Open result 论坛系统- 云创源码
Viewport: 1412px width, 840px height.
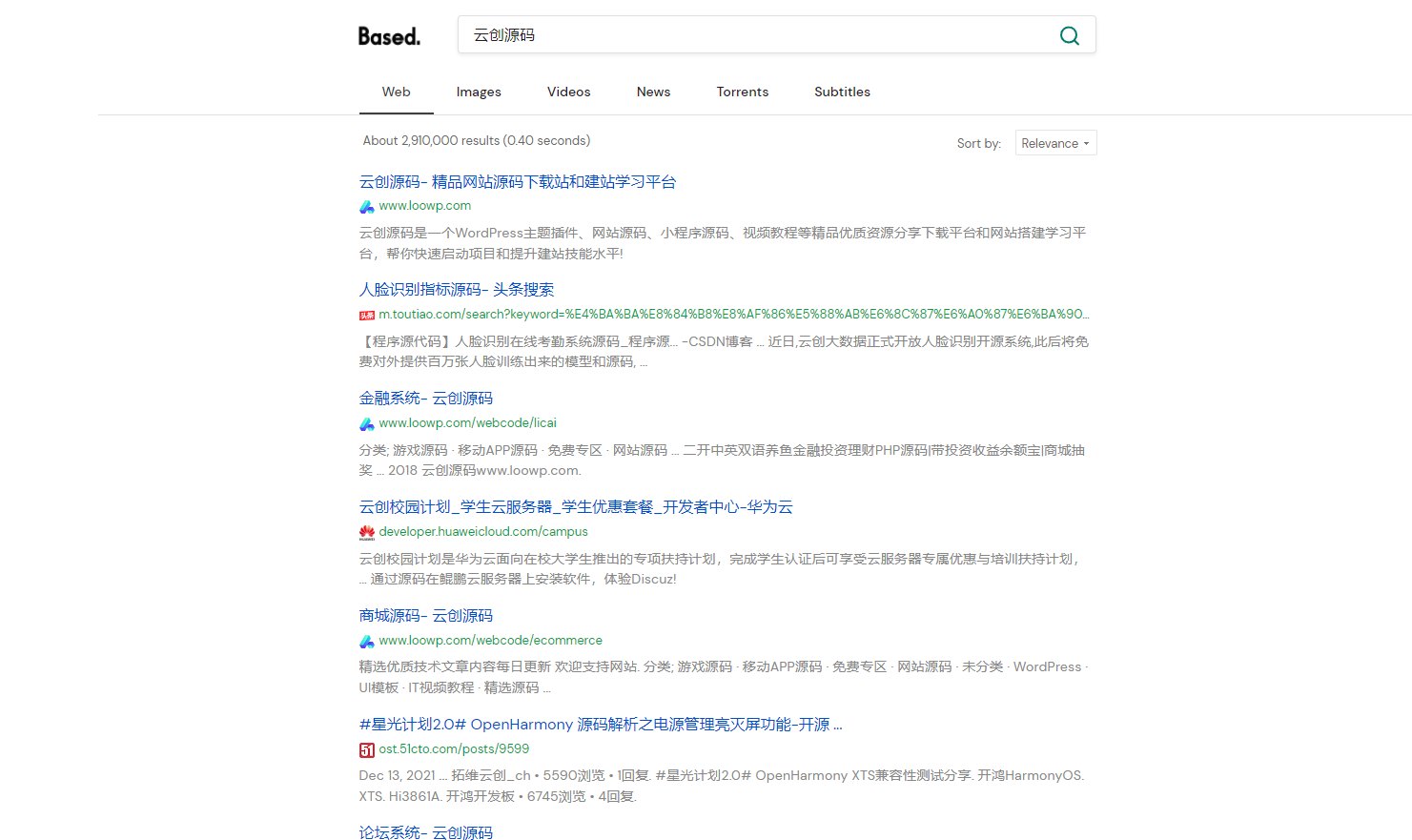point(426,832)
